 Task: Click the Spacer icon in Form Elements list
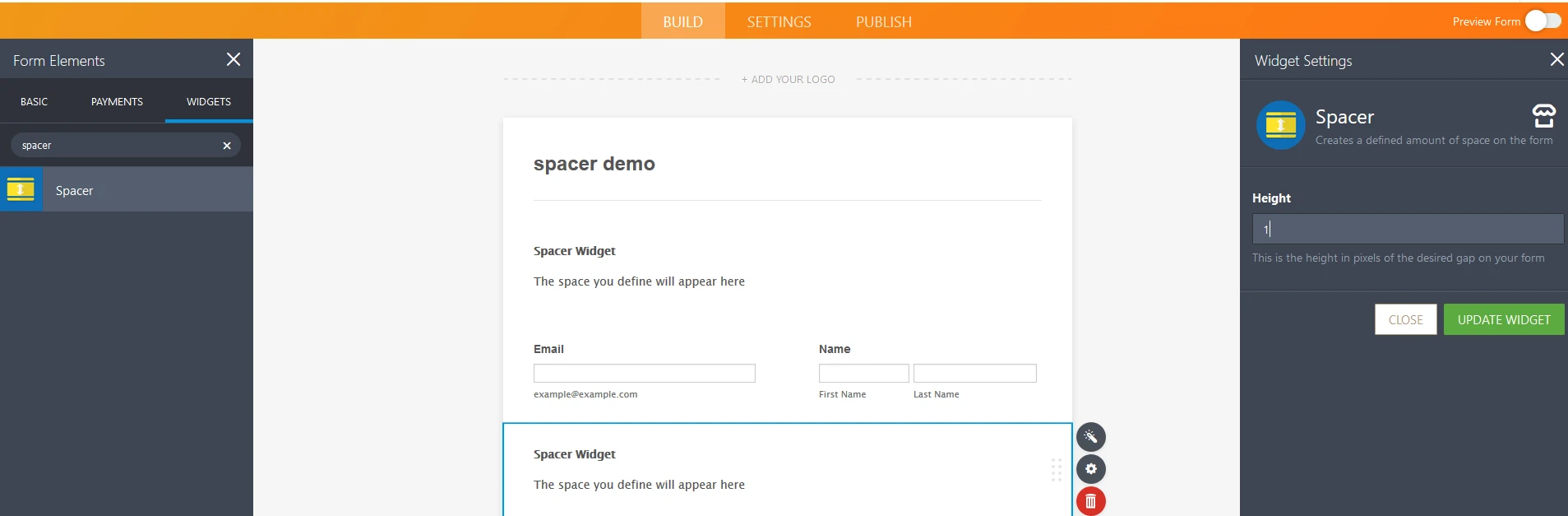tap(21, 190)
